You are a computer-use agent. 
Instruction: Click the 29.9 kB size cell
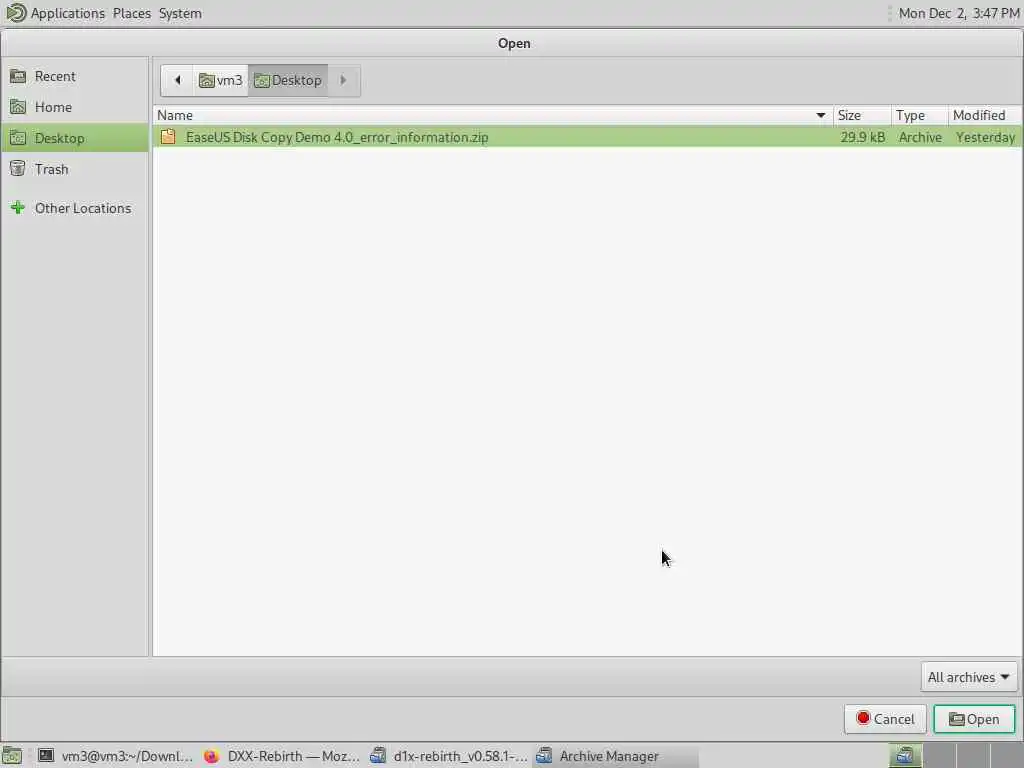point(862,137)
